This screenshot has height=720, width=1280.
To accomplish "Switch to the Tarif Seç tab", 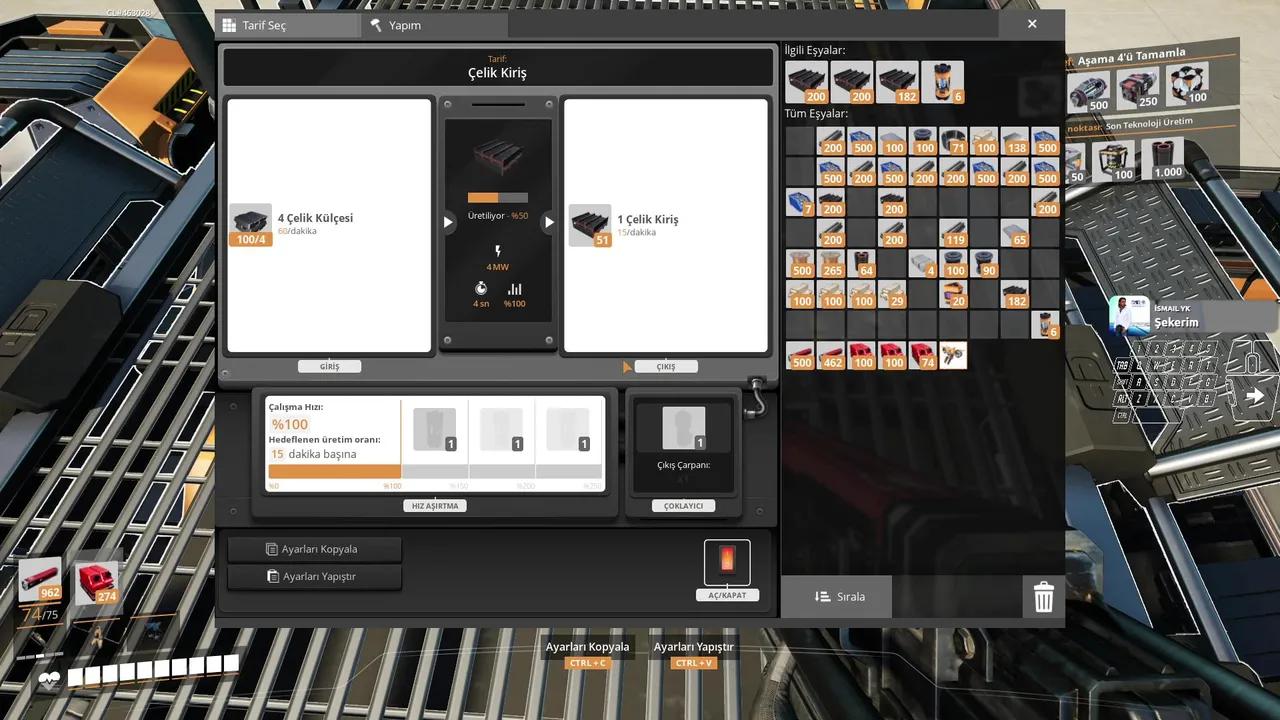I will 288,25.
